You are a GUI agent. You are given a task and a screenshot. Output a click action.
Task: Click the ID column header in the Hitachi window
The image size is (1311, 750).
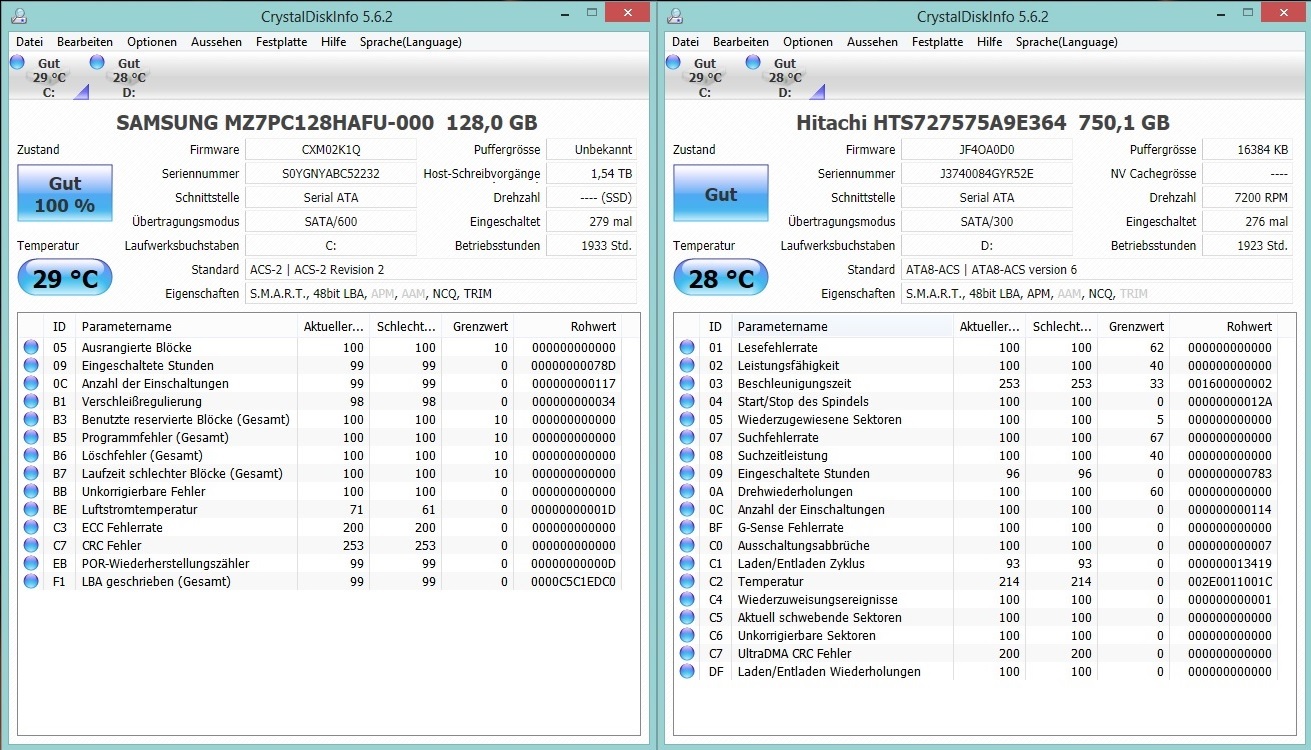point(716,326)
